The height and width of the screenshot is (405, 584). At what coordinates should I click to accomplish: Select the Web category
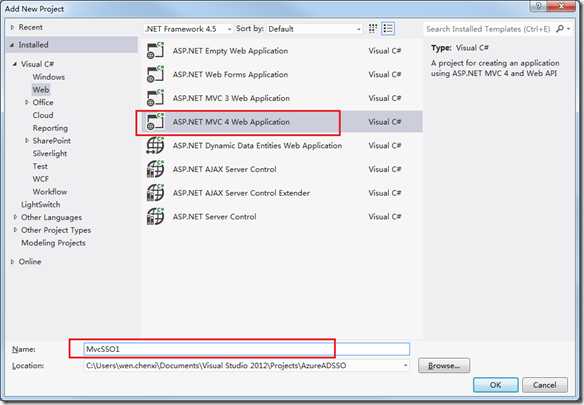coord(41,90)
